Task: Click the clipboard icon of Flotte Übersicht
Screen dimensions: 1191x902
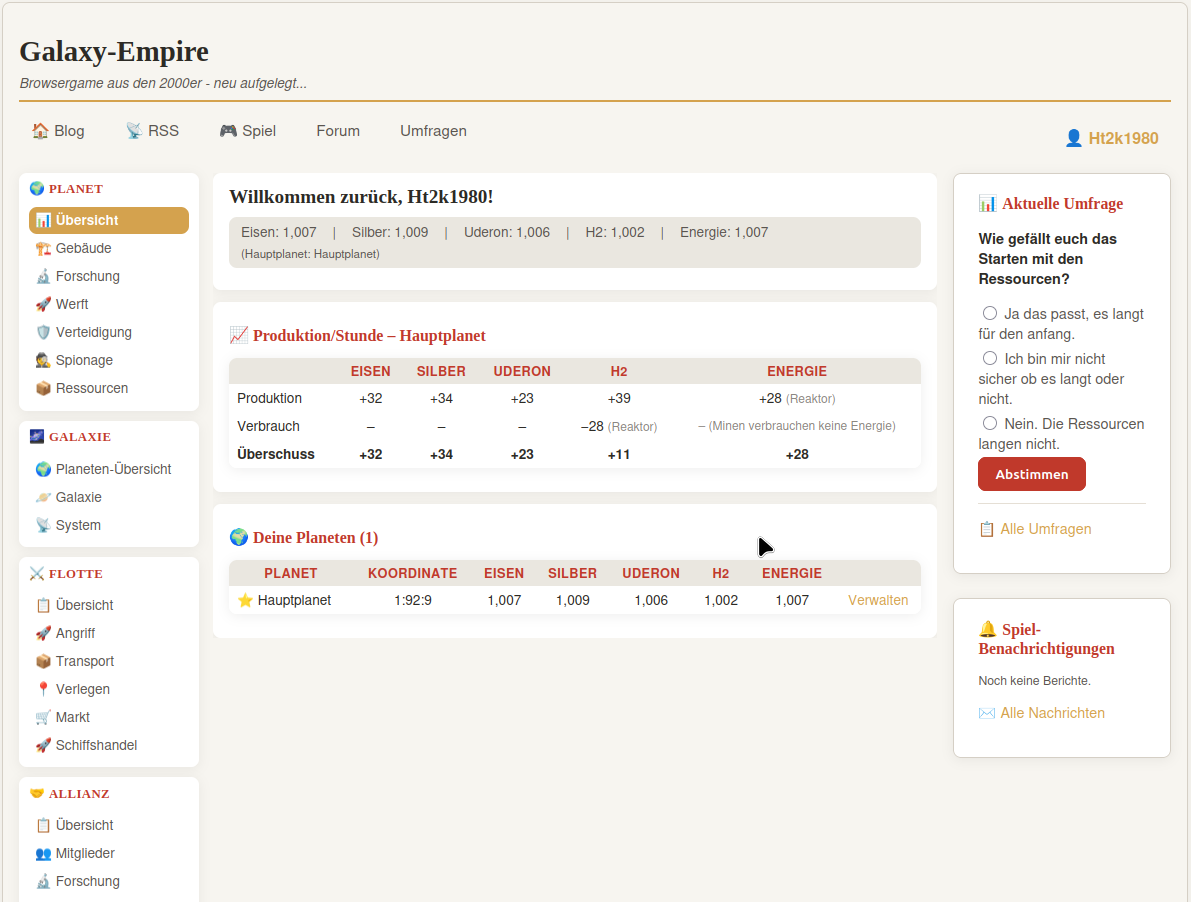Action: pyautogui.click(x=43, y=605)
